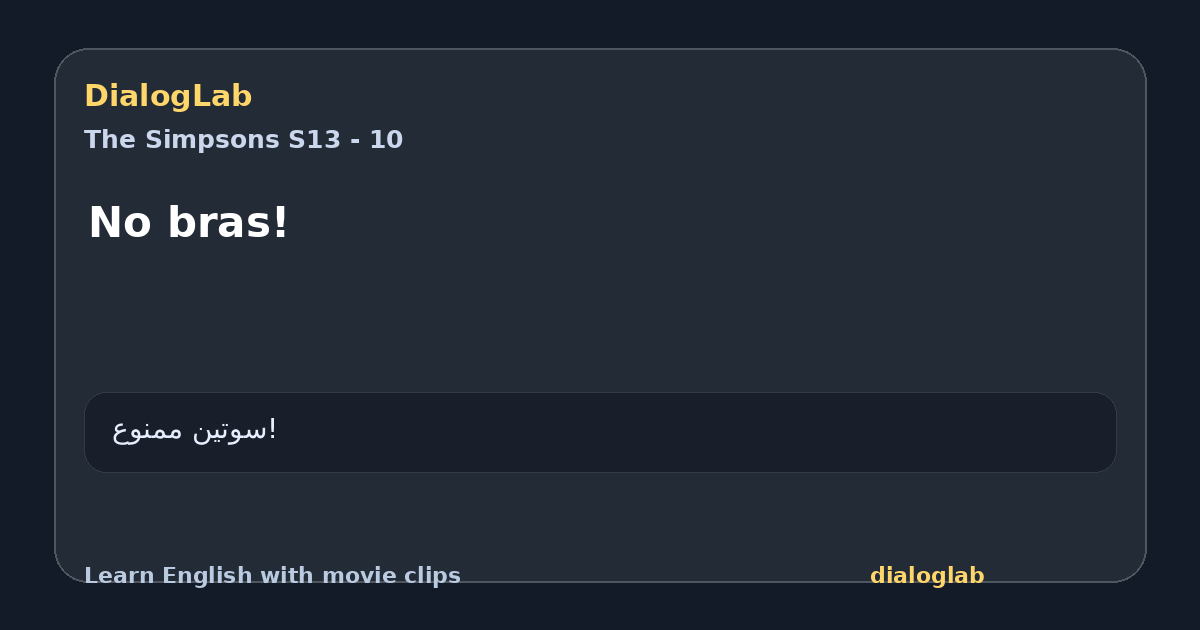Click the word bras! in the quote
1200x630 pixels.
(229, 222)
